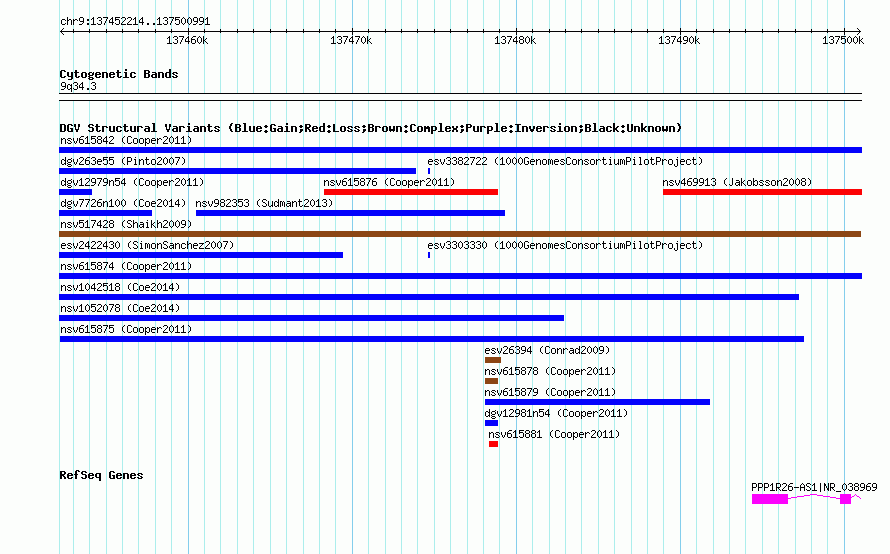
Task: Click the DGV Structural Variants track title
Action: pyautogui.click(x=371, y=128)
